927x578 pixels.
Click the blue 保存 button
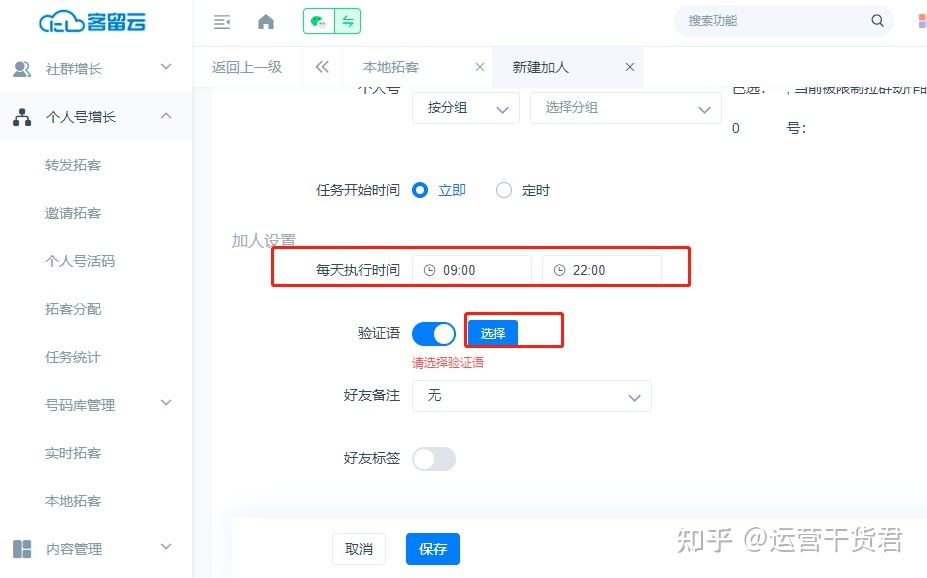tap(433, 549)
